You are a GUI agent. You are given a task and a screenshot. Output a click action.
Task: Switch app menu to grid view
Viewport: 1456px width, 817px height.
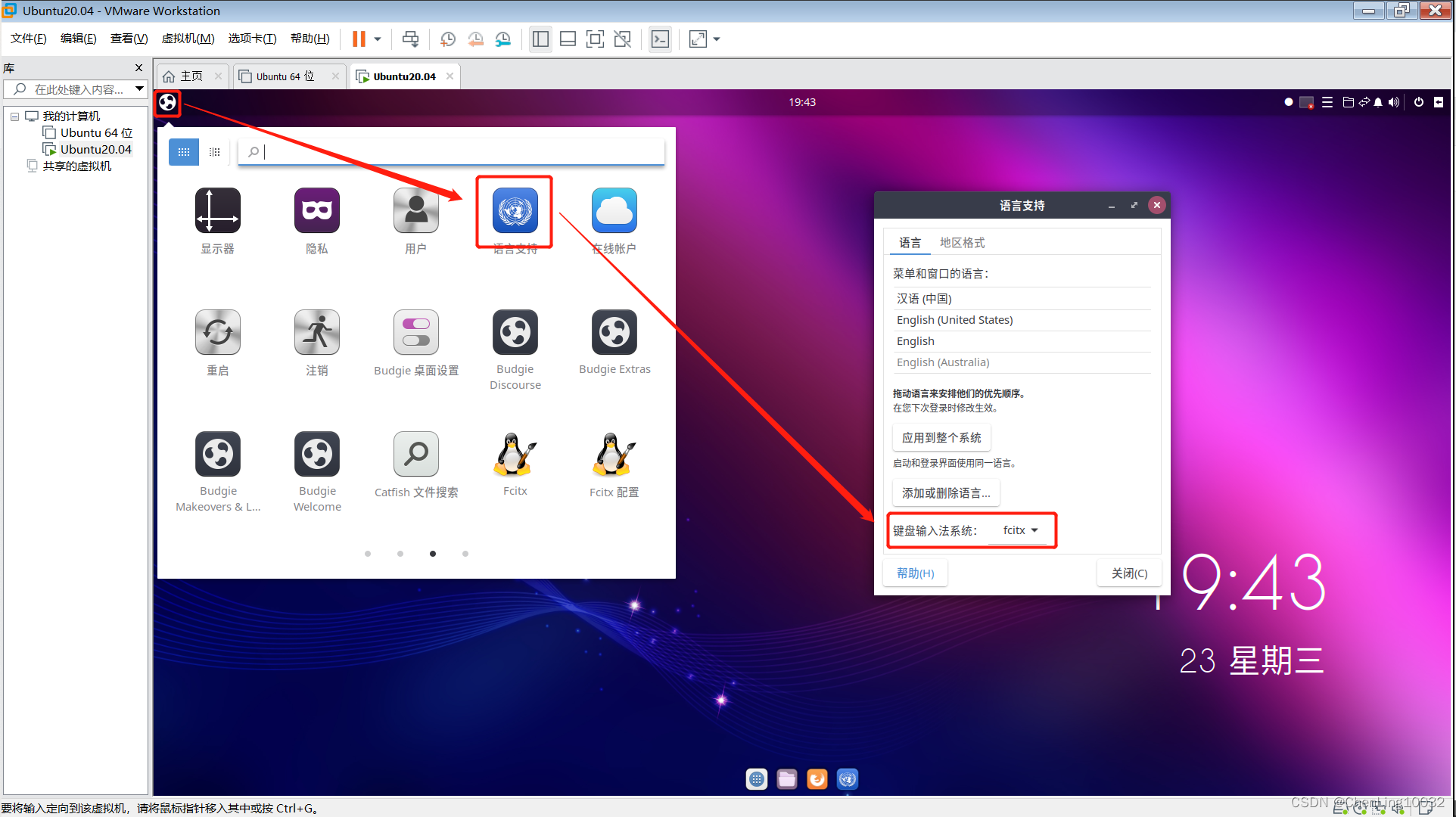(183, 152)
